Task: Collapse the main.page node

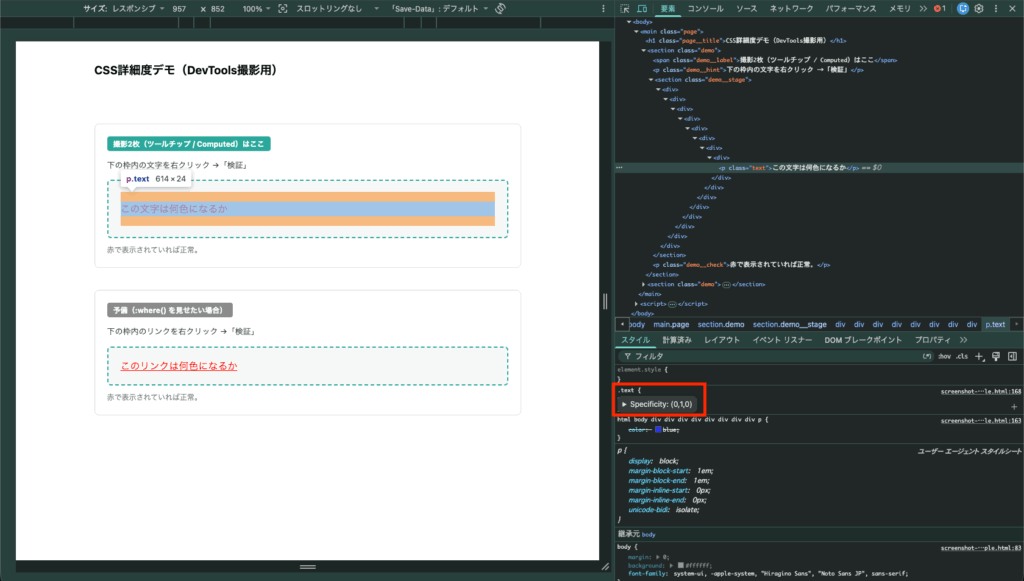Action: tap(637, 31)
